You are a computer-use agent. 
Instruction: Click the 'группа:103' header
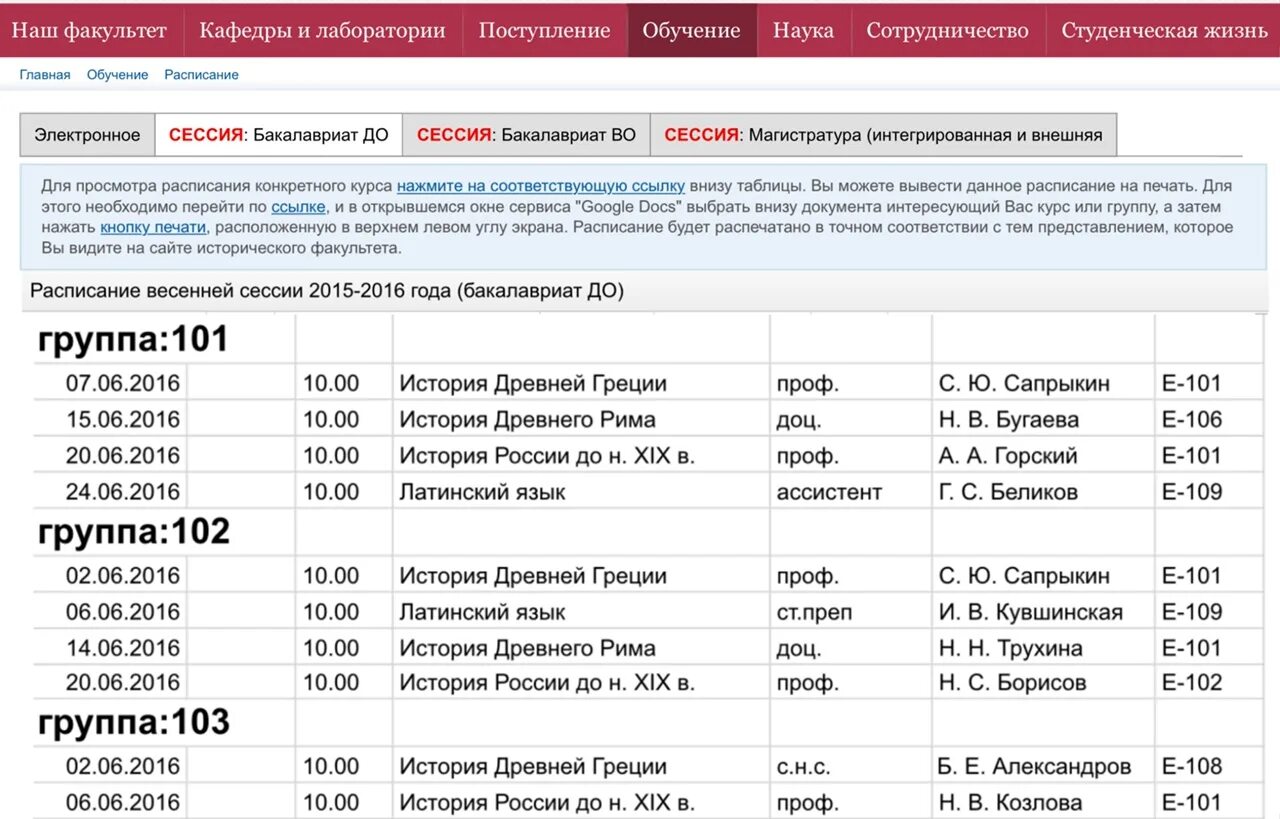tap(133, 722)
